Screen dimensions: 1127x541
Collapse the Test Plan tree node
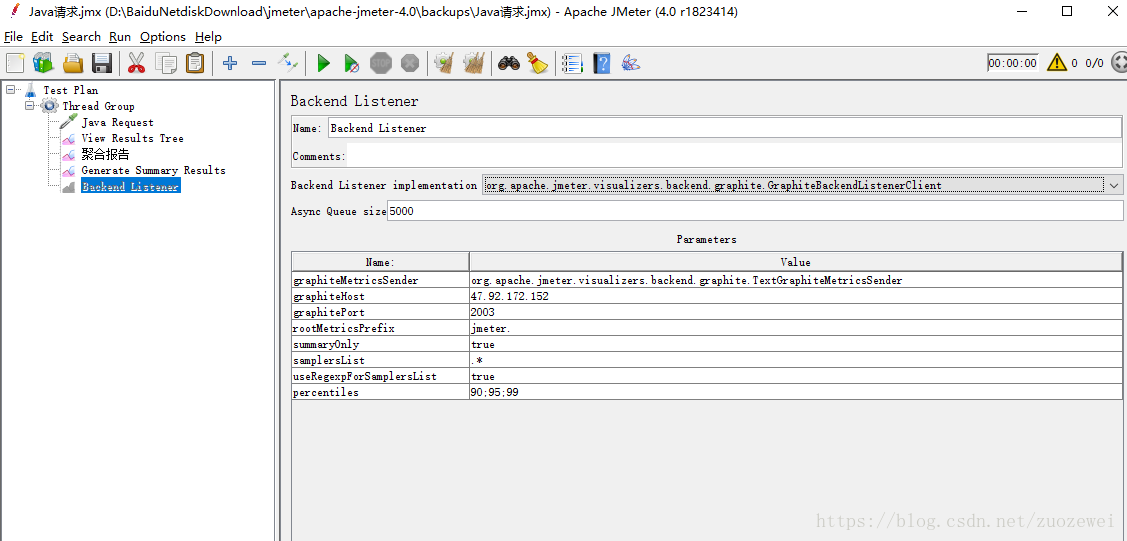tap(10, 90)
